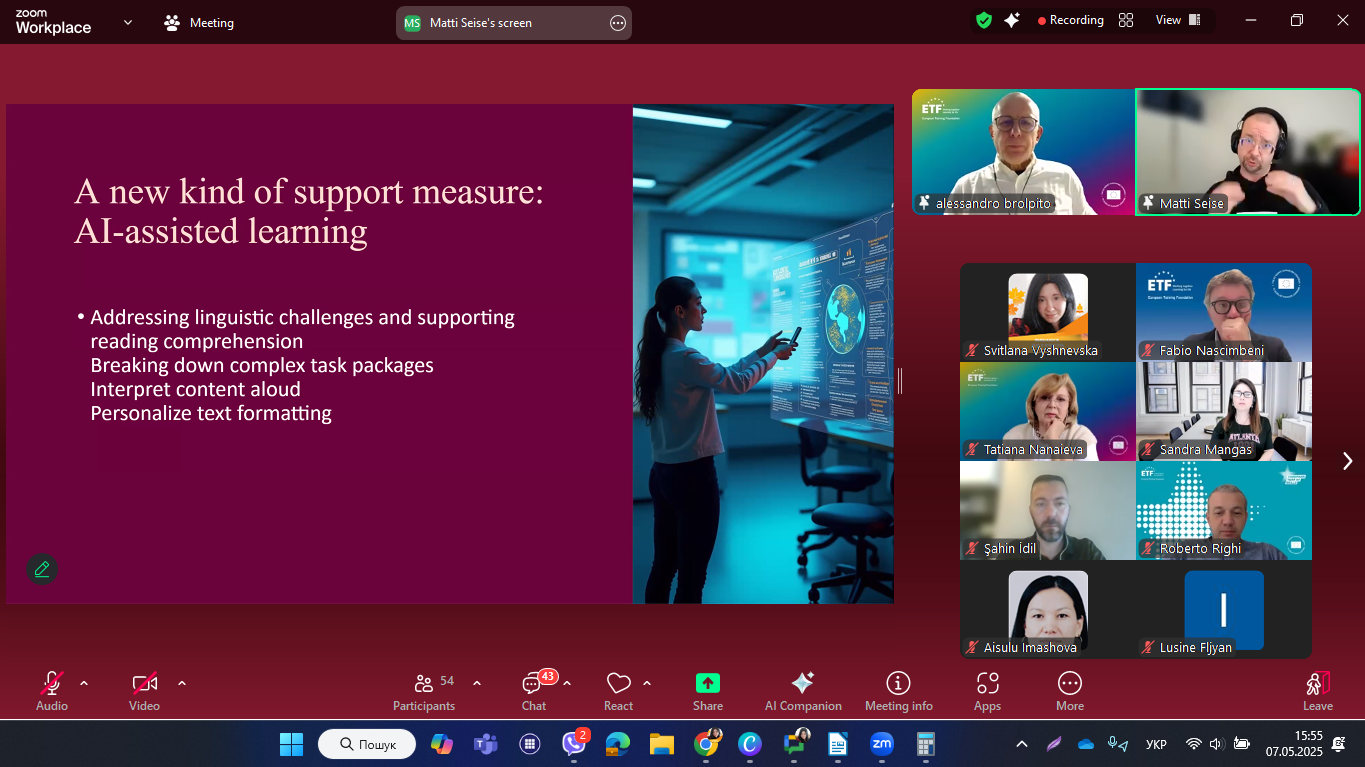The height and width of the screenshot is (767, 1365).
Task: Open the View layout menu
Action: pos(1177,21)
